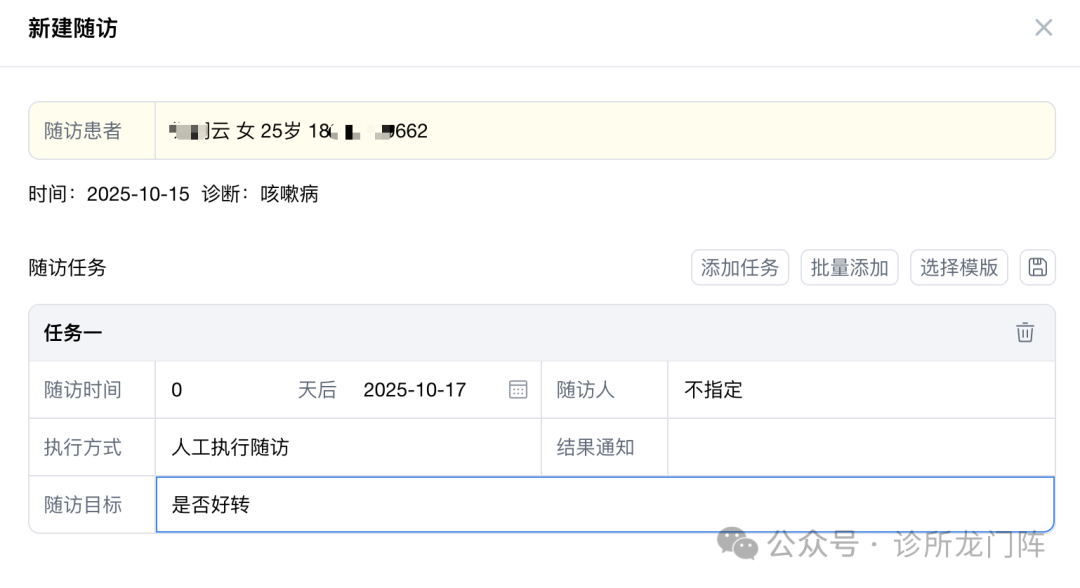Viewport: 1080px width, 588px height.
Task: Close the 新建随访 dialog
Action: (x=1043, y=28)
